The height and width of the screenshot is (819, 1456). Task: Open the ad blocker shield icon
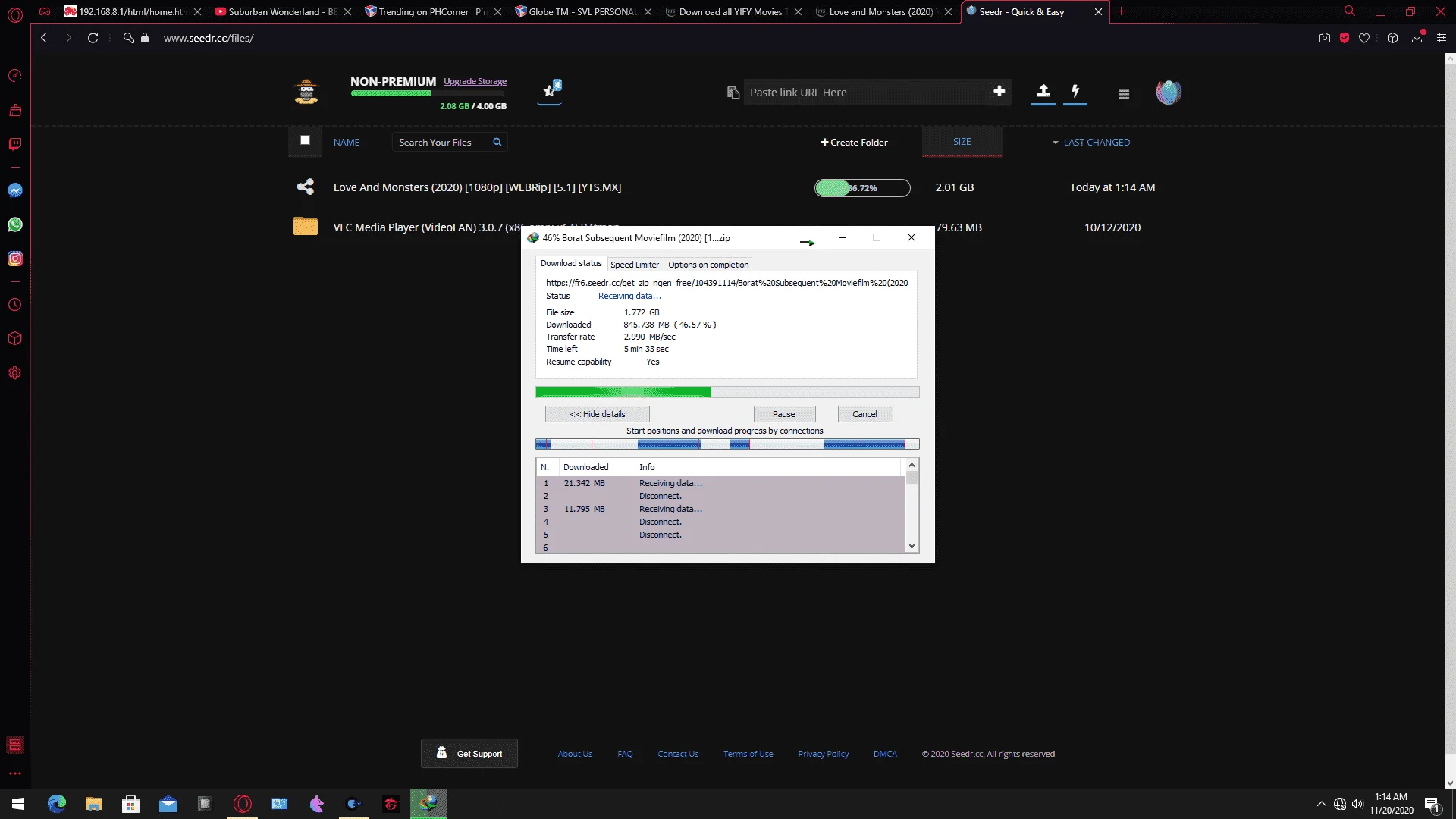pyautogui.click(x=1345, y=38)
